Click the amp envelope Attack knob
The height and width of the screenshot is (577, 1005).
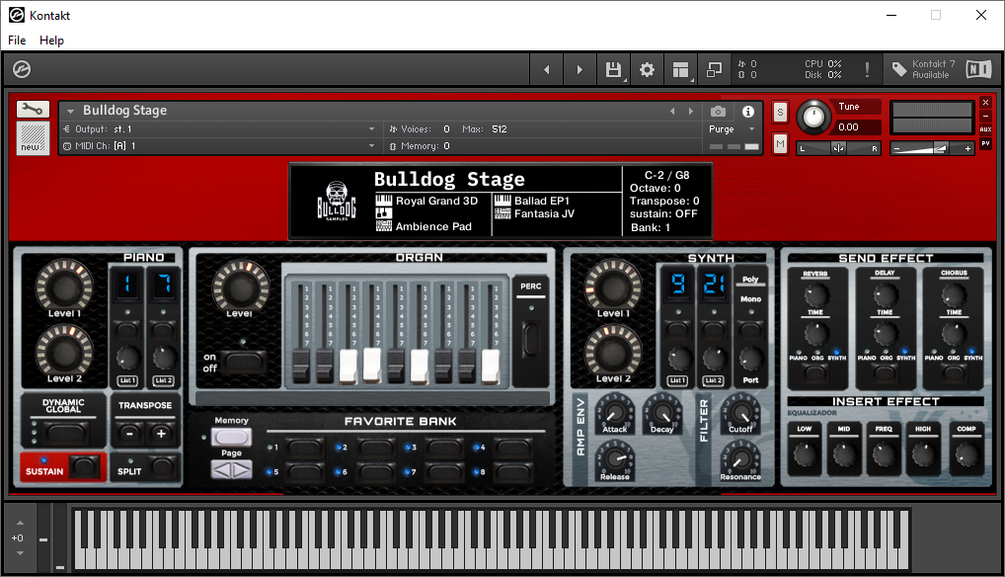(x=615, y=413)
